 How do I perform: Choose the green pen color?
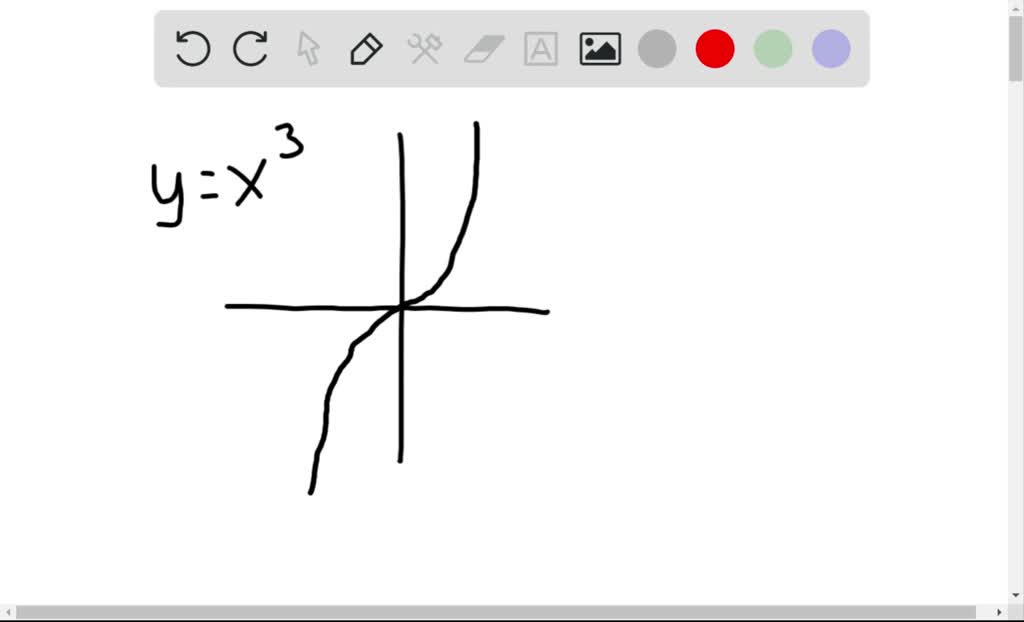coord(772,47)
